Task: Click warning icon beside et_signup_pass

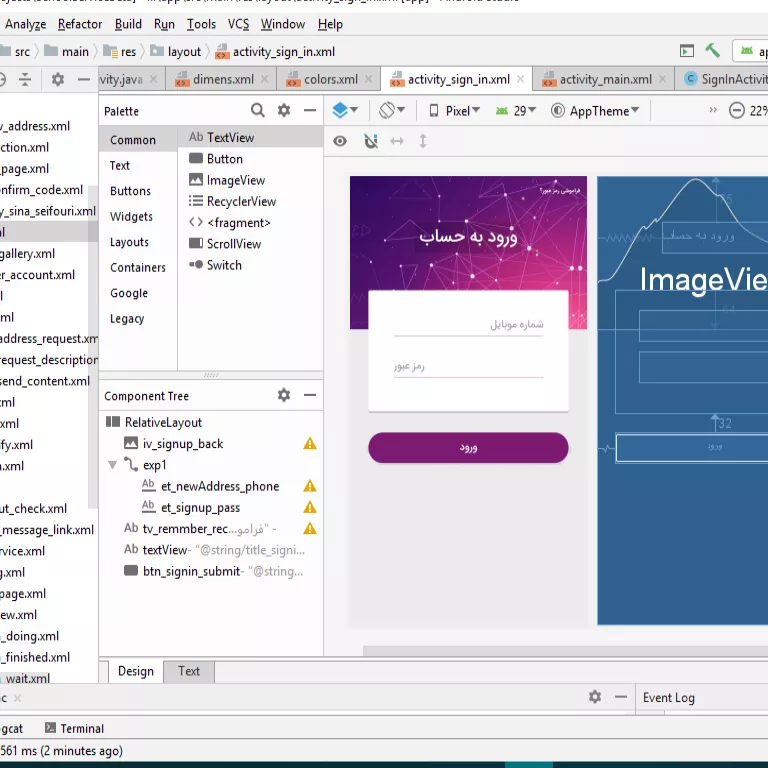Action: (310, 507)
